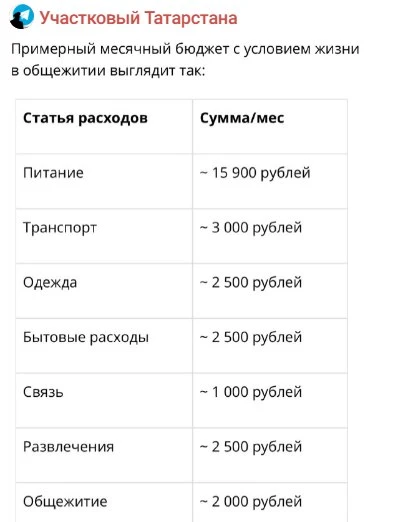Select the 1 000 рублей amount cell
This screenshot has height=522, width=395.
click(x=251, y=392)
